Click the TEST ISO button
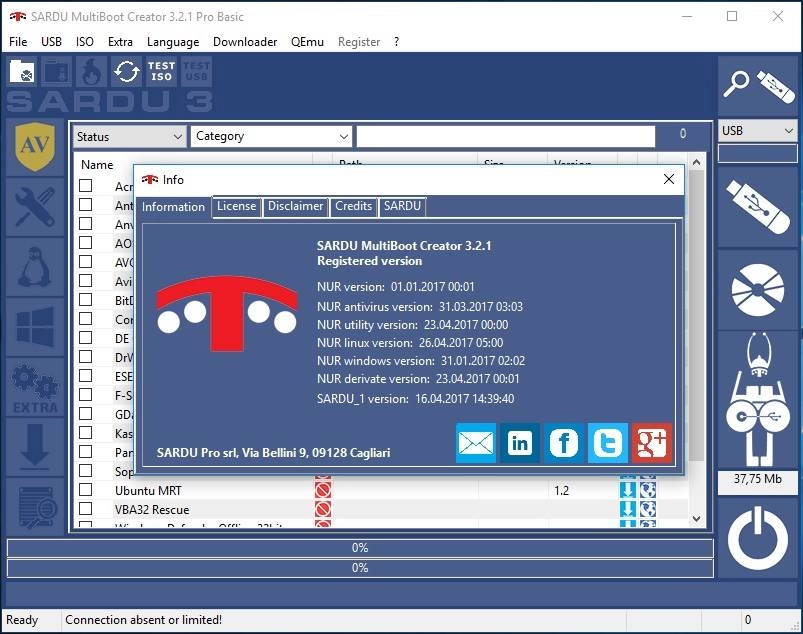This screenshot has height=634, width=803. 161,71
